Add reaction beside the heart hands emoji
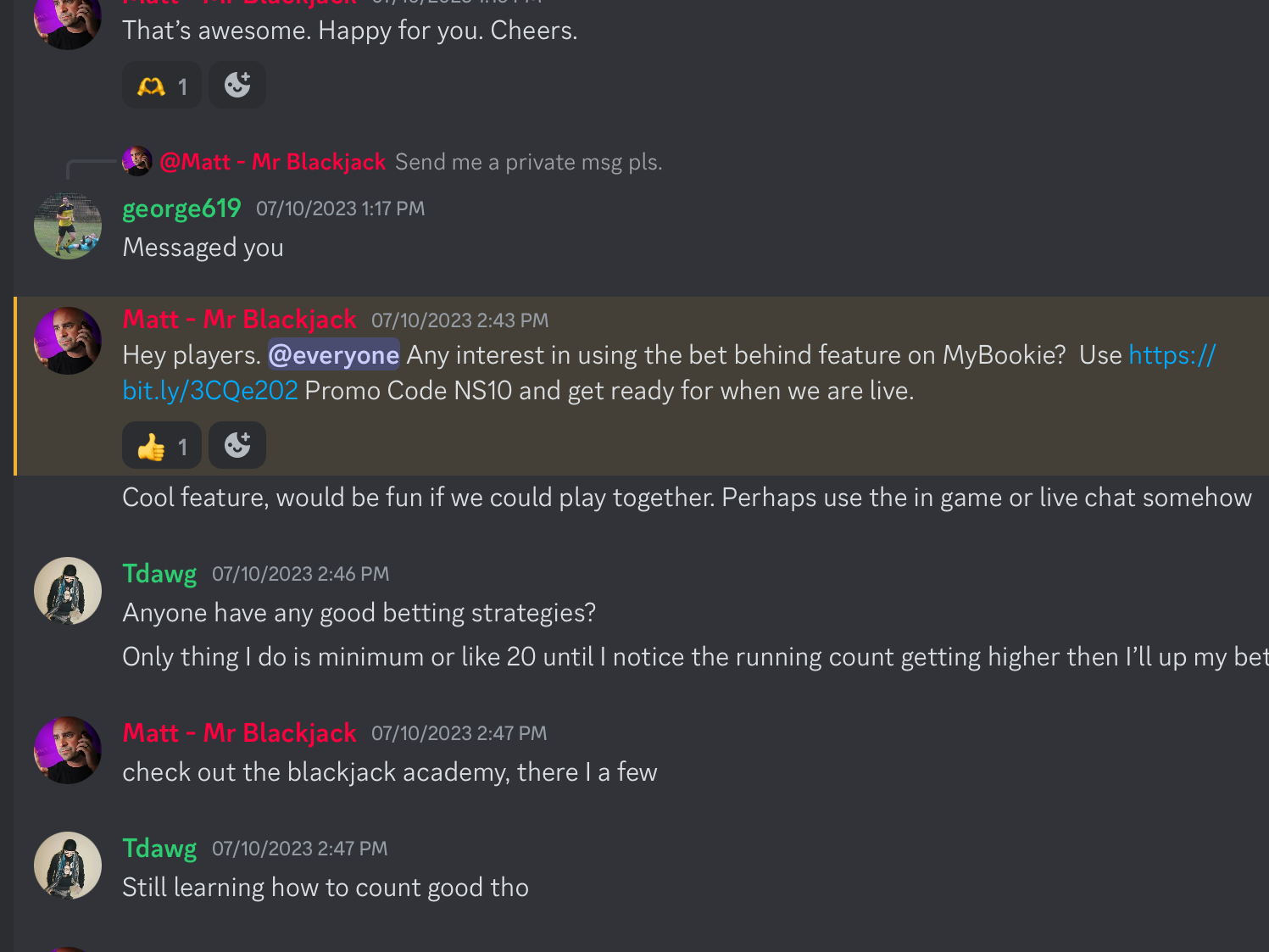 (x=237, y=86)
